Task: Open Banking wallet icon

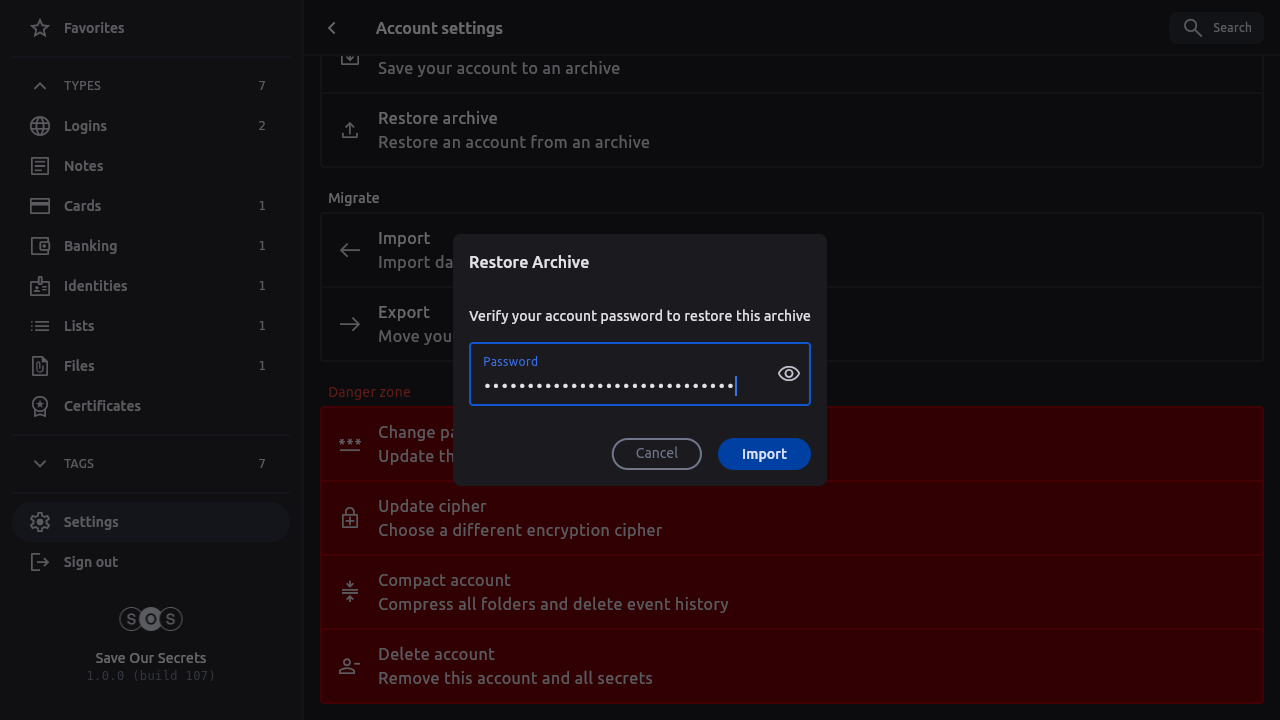Action: tap(40, 246)
